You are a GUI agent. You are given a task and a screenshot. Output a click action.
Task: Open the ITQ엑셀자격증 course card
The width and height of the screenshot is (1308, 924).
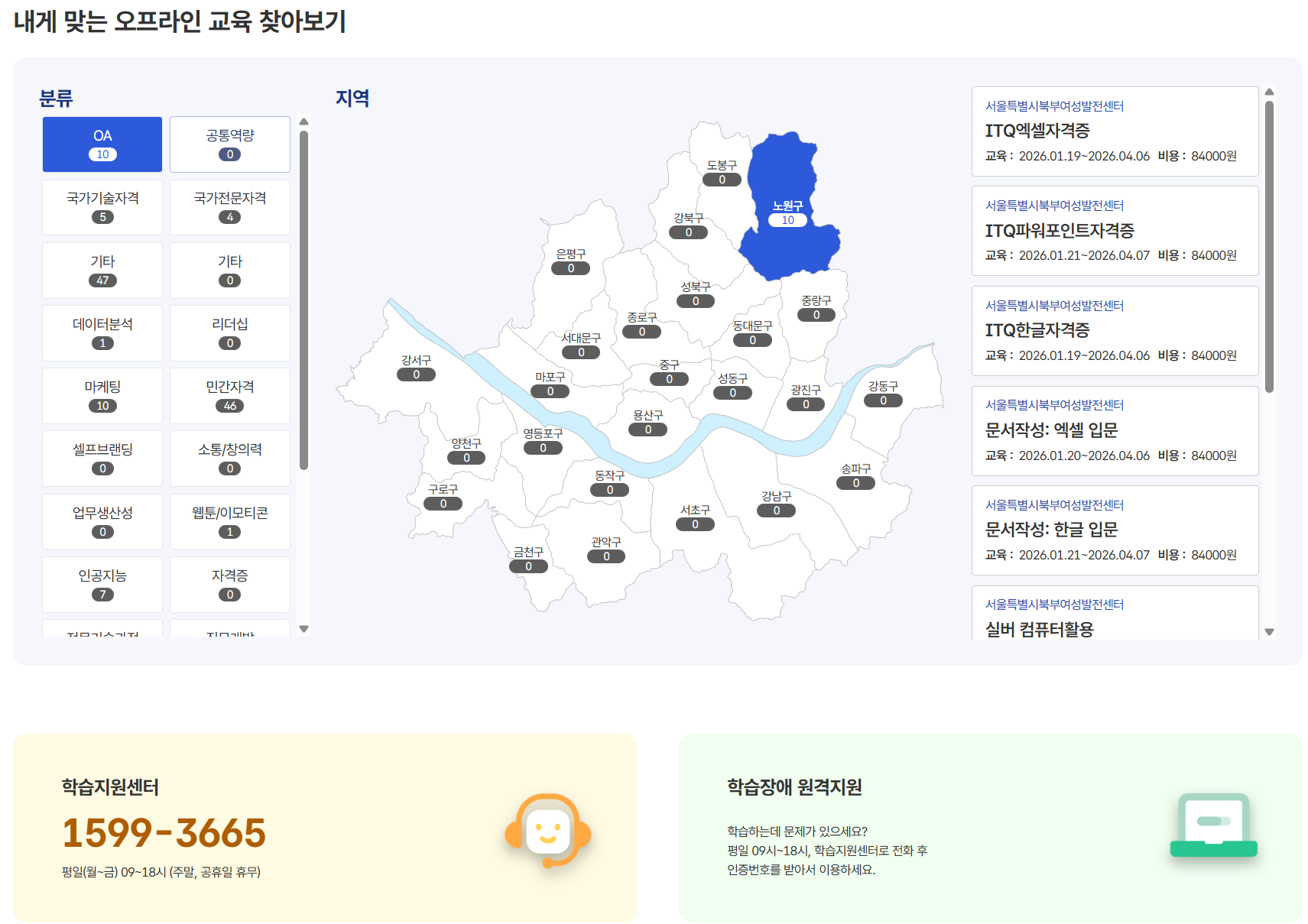pos(1115,131)
